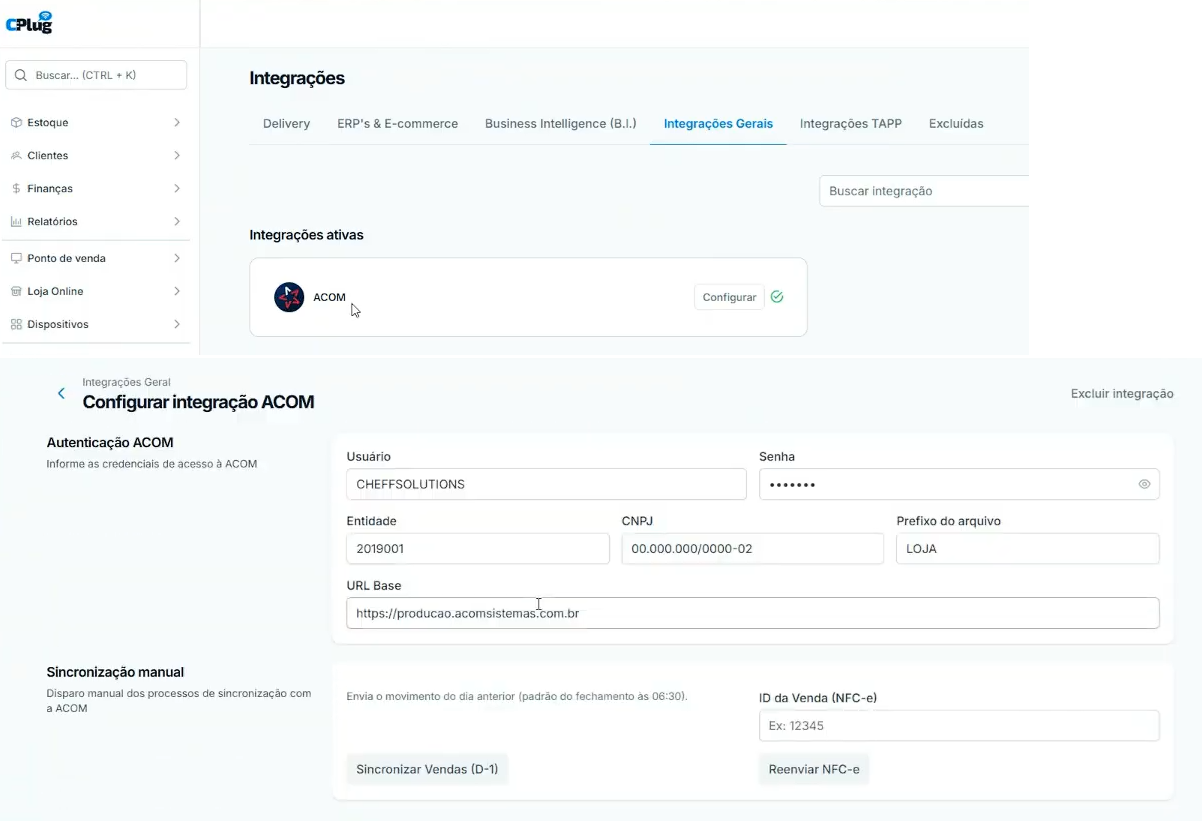Click the CPlug logo
The height and width of the screenshot is (821, 1202).
click(x=29, y=22)
